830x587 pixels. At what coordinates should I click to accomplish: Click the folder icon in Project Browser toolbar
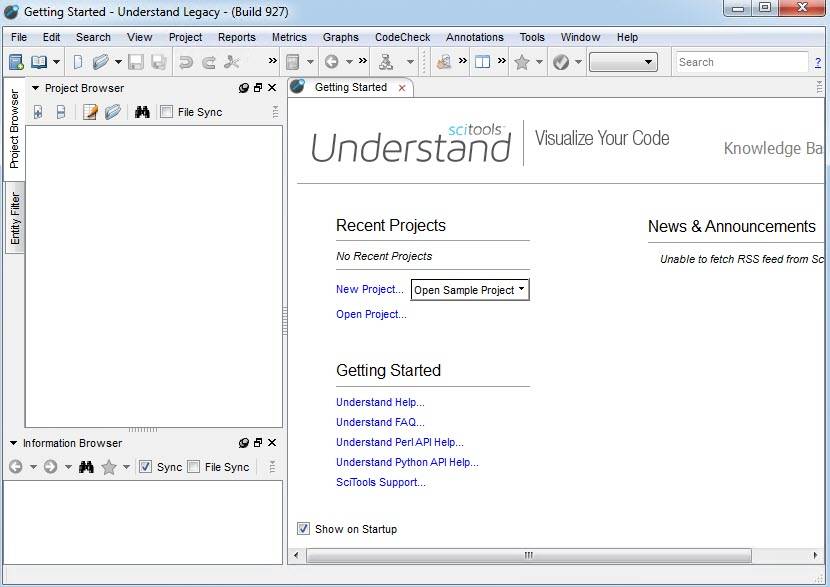tap(113, 112)
